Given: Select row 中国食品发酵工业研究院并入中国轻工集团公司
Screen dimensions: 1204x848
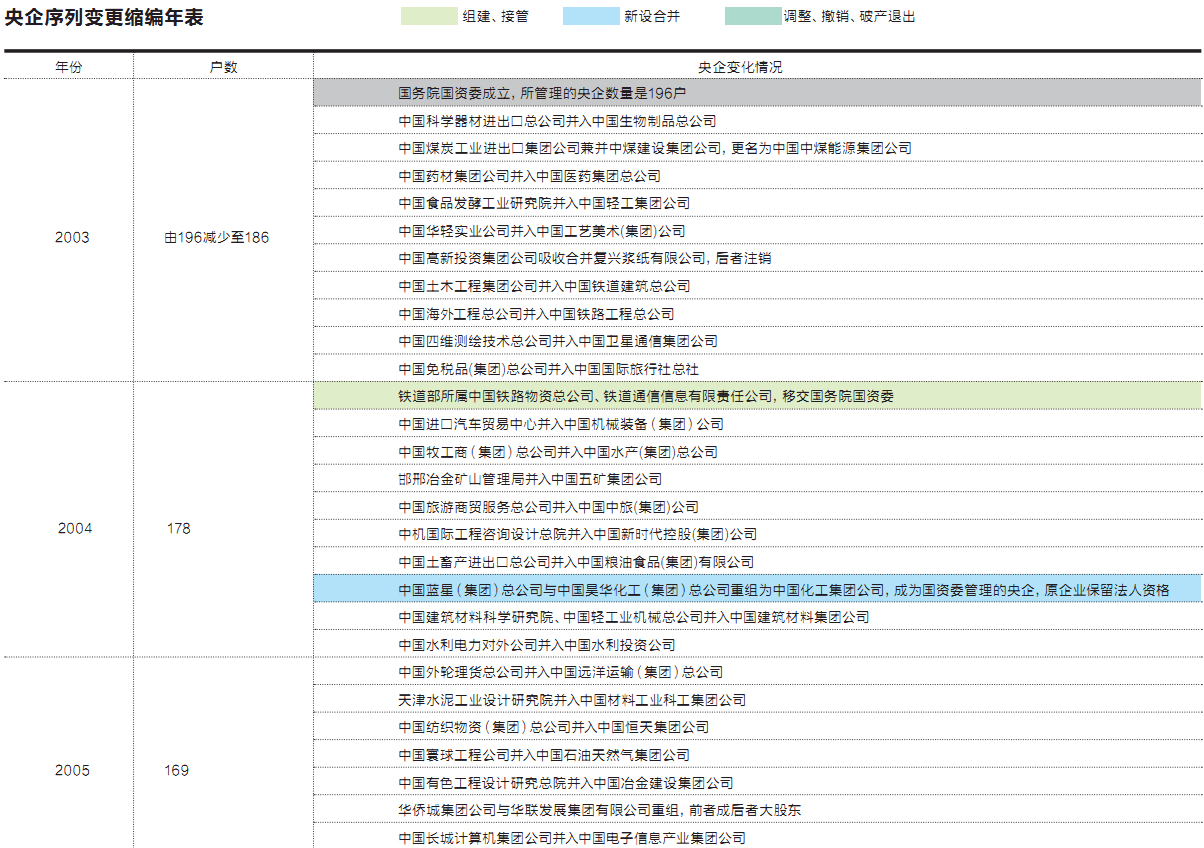Looking at the screenshot, I should pyautogui.click(x=757, y=203).
